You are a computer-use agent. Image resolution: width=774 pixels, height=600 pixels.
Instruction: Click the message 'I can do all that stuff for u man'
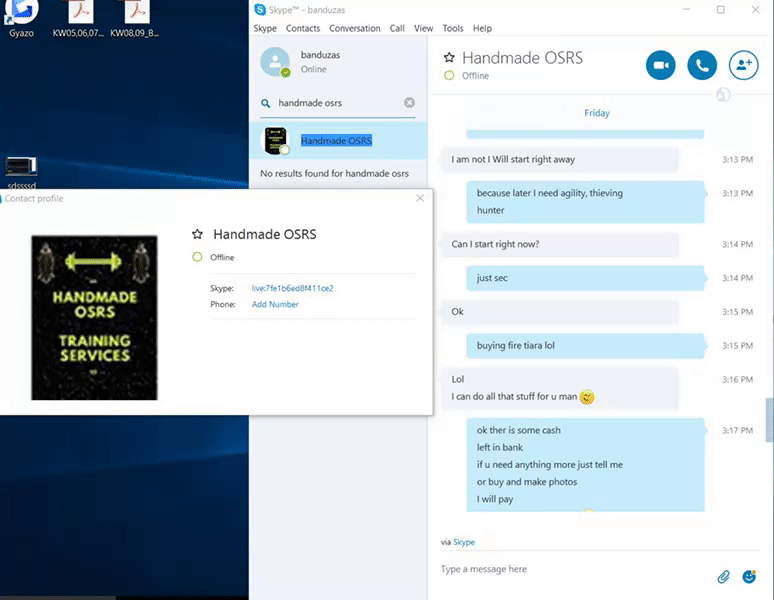point(514,397)
